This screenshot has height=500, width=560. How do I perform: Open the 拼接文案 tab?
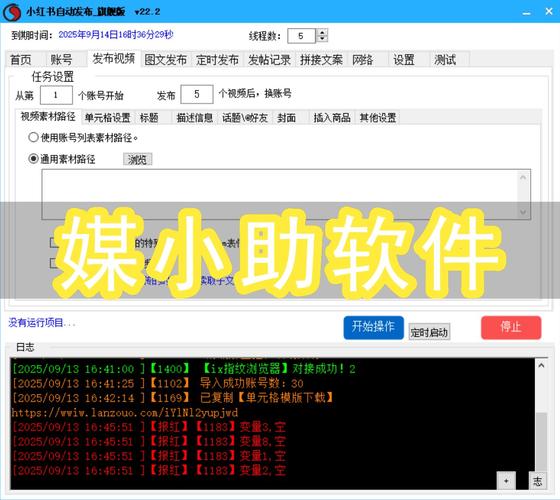(321, 60)
